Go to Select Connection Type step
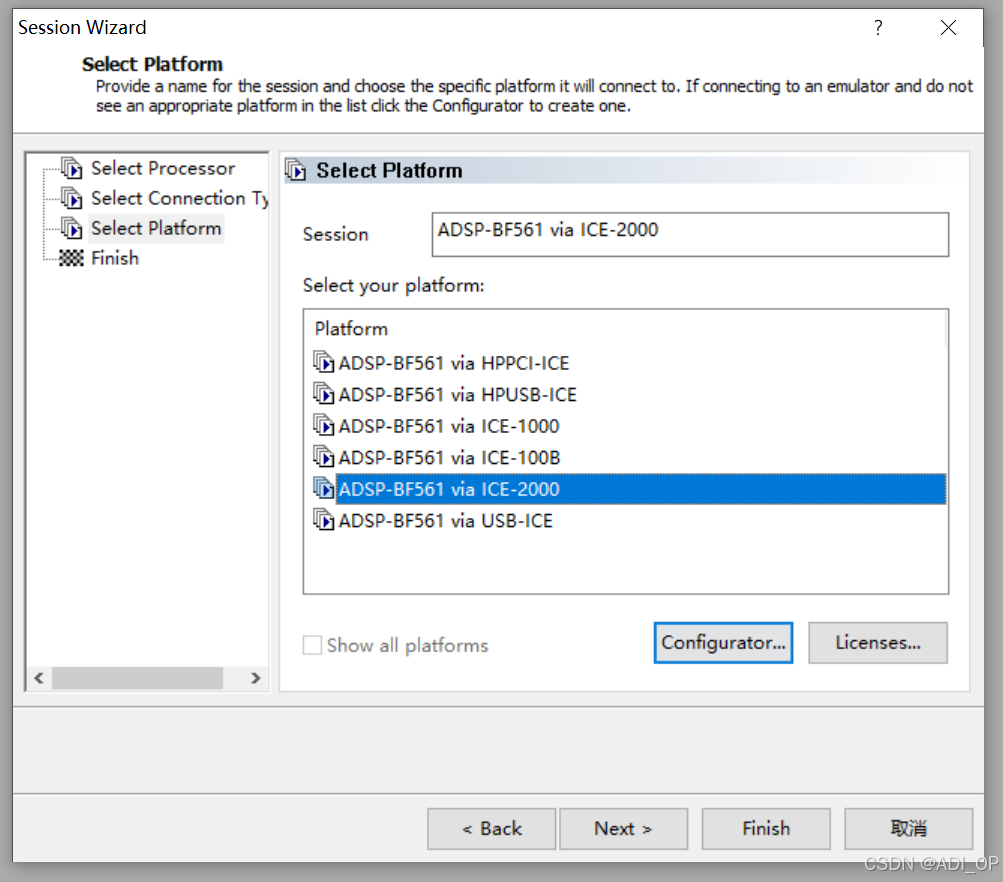The width and height of the screenshot is (1003, 882). point(180,198)
